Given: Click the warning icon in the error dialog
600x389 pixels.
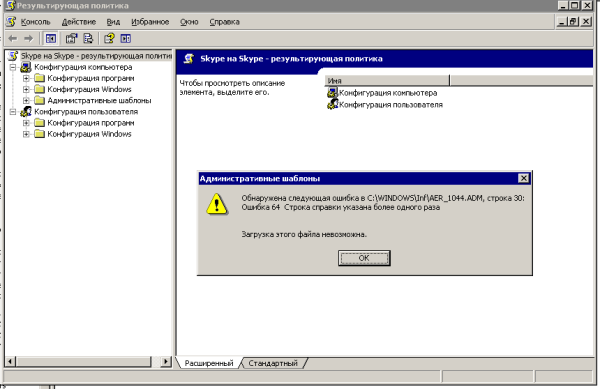Looking at the screenshot, I should (x=217, y=204).
